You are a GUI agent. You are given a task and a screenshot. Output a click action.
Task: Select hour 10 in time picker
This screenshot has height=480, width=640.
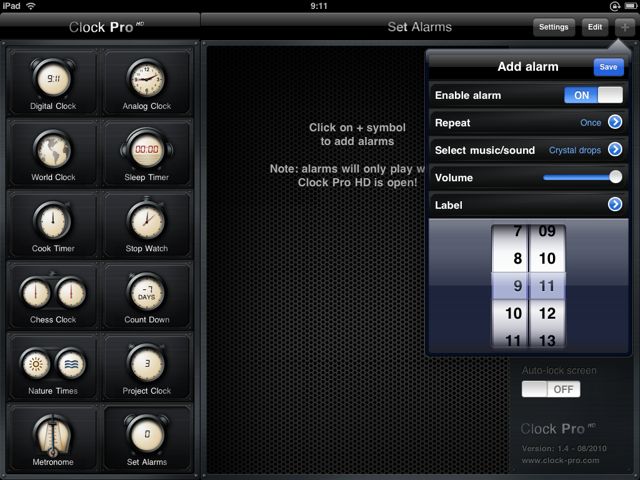[x=513, y=313]
